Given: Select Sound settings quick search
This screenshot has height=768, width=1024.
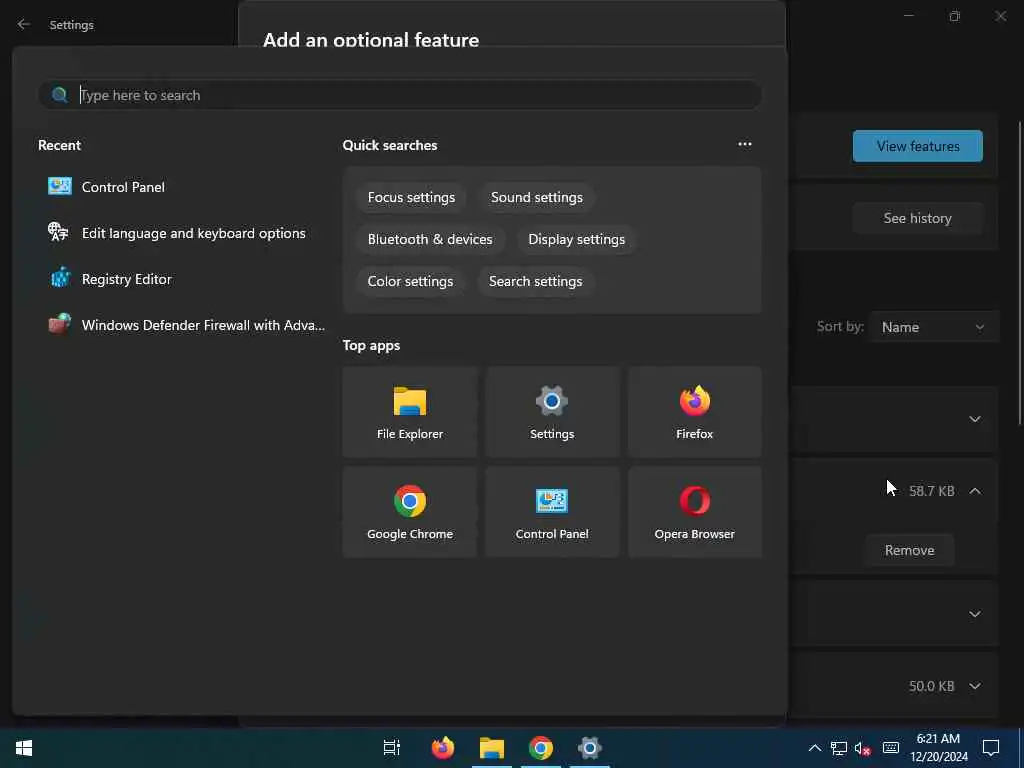Looking at the screenshot, I should (537, 197).
